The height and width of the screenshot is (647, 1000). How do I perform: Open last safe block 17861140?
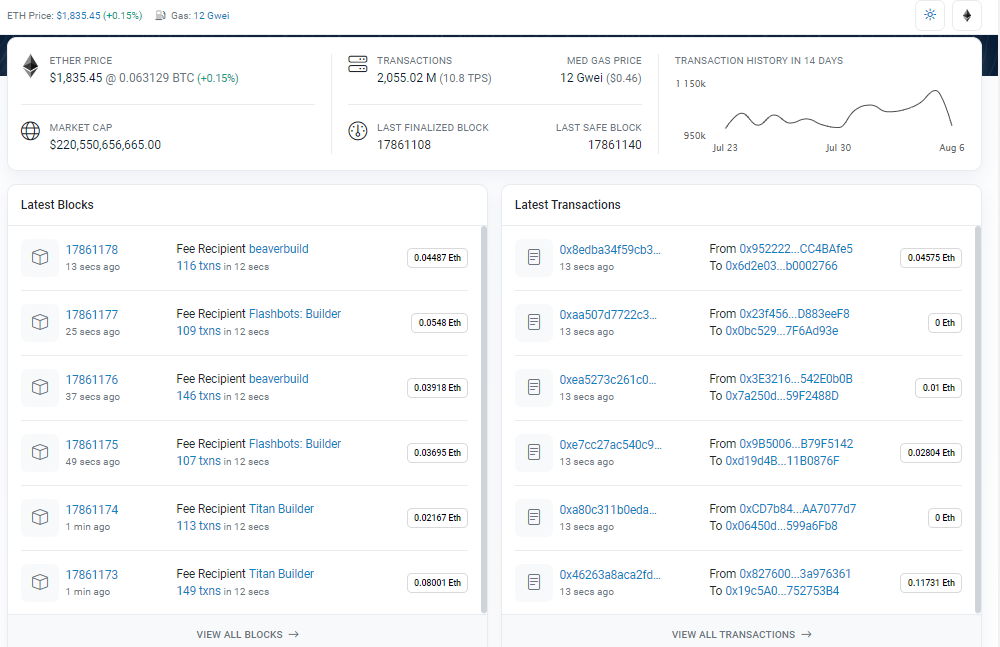point(615,145)
